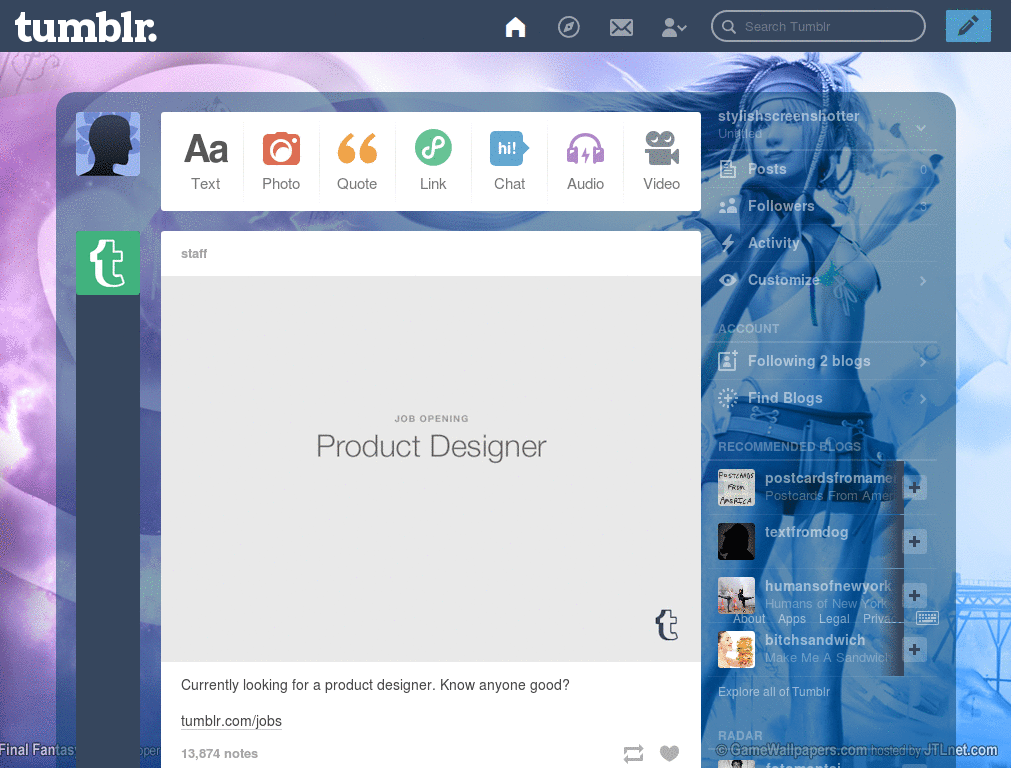
Task: Follow textfromdog with plus button
Action: 914,541
